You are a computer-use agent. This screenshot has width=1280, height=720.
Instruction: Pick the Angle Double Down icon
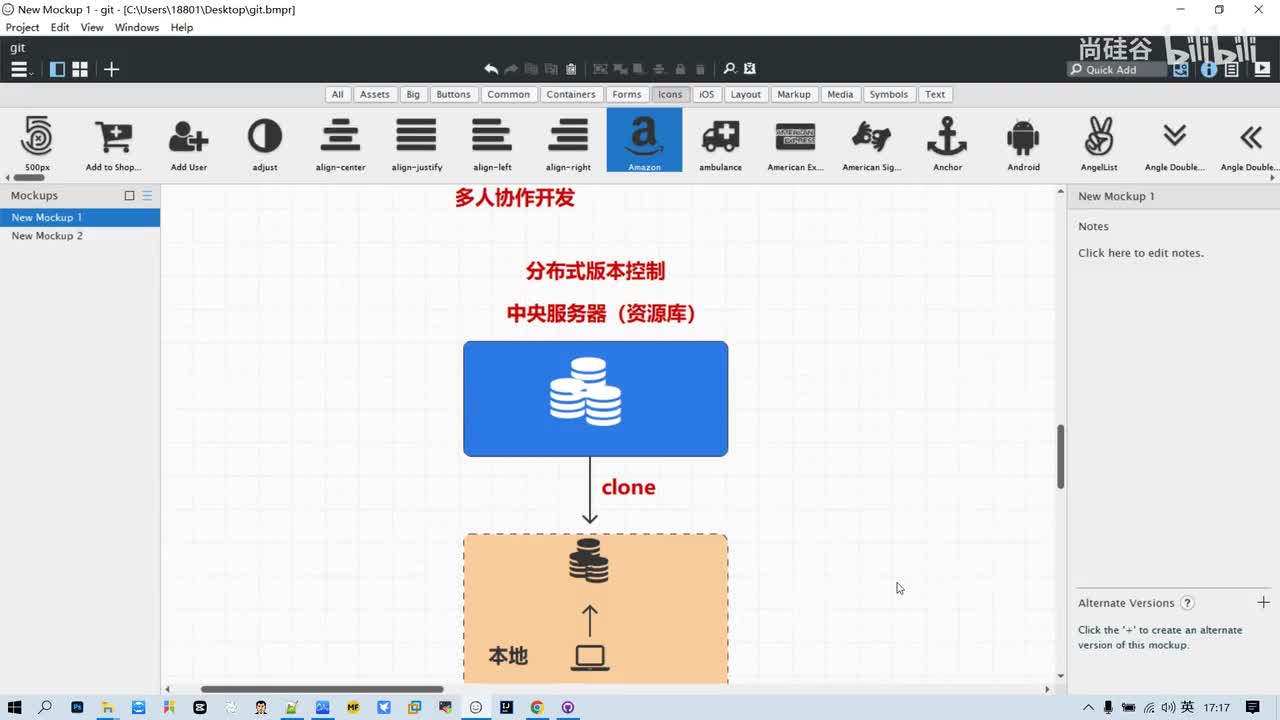1175,142
